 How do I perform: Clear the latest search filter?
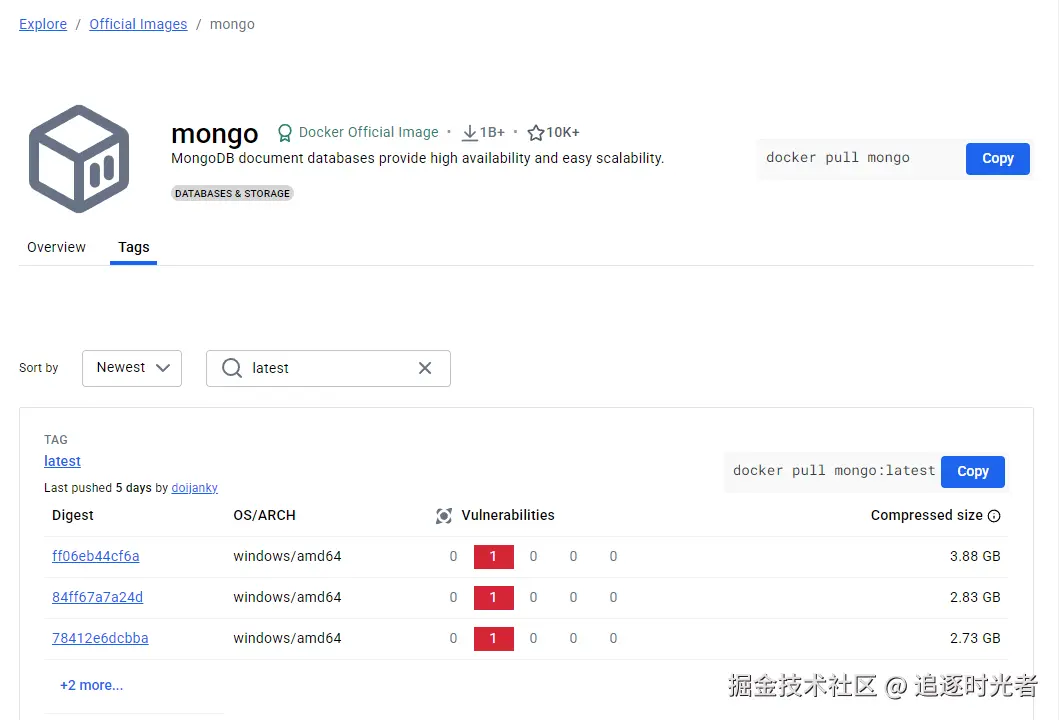coord(425,368)
